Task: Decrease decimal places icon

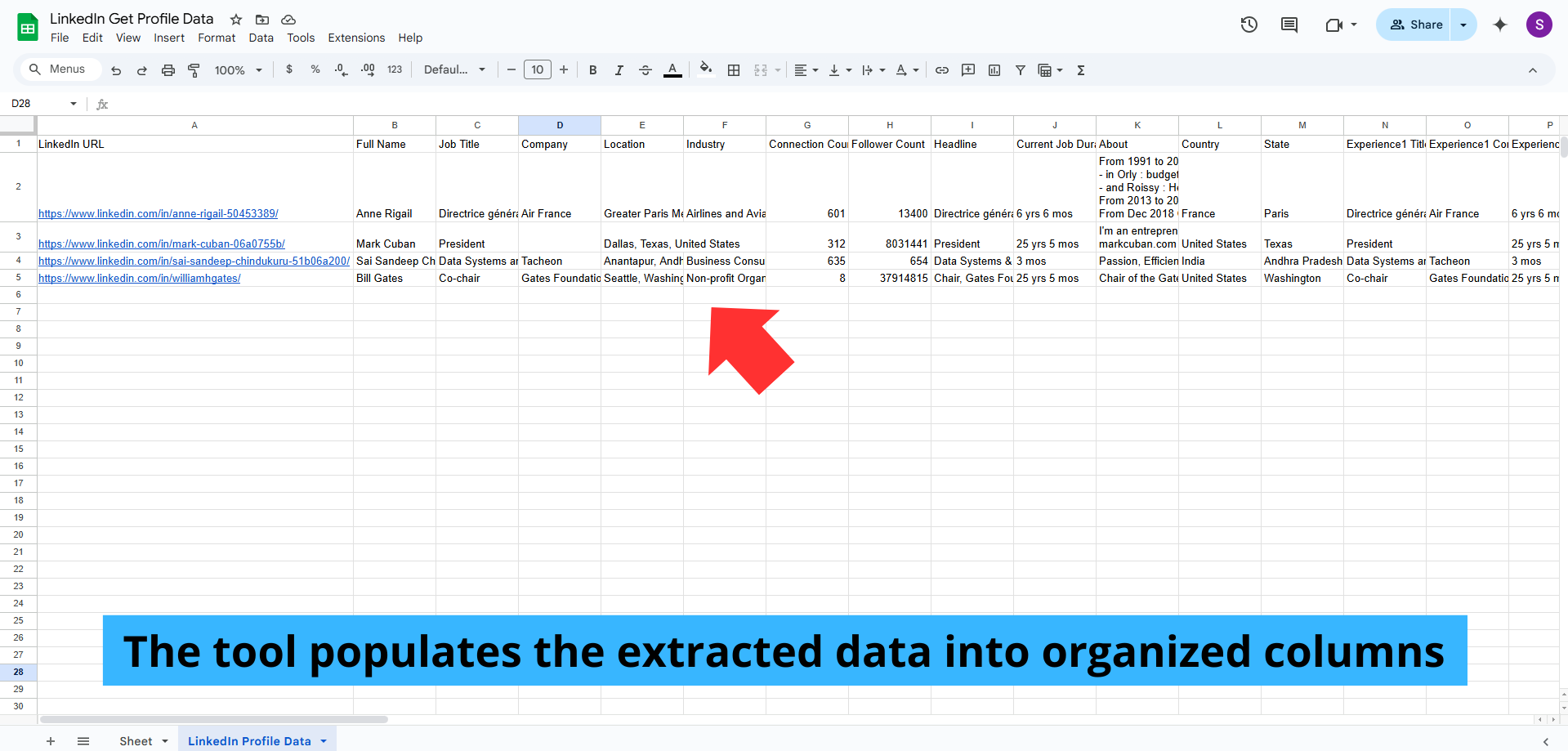Action: 342,70
